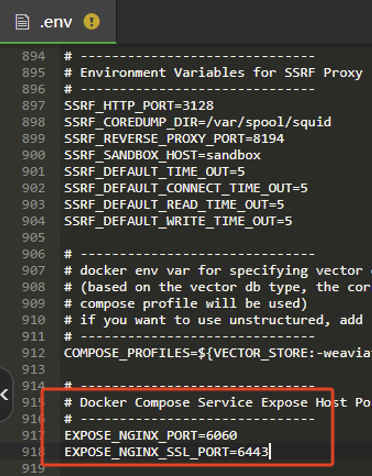Click the .env file icon in tab

point(22,22)
